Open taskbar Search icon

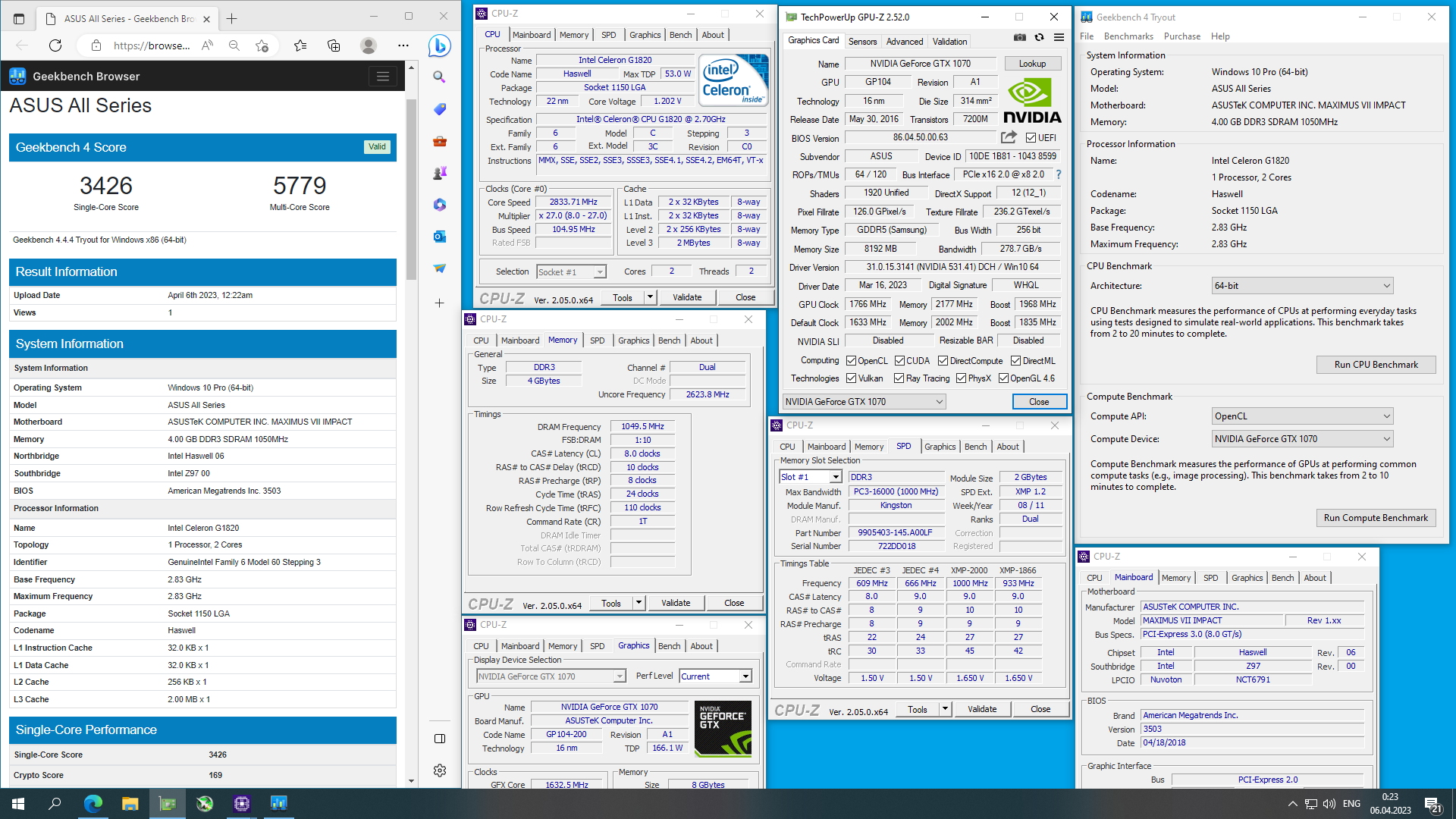click(x=55, y=803)
